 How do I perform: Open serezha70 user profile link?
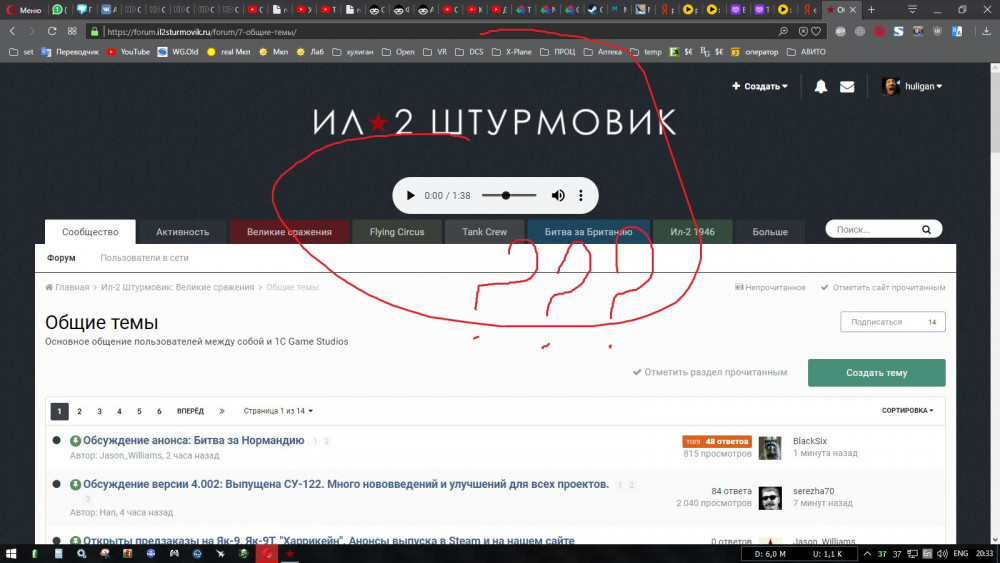tap(813, 491)
